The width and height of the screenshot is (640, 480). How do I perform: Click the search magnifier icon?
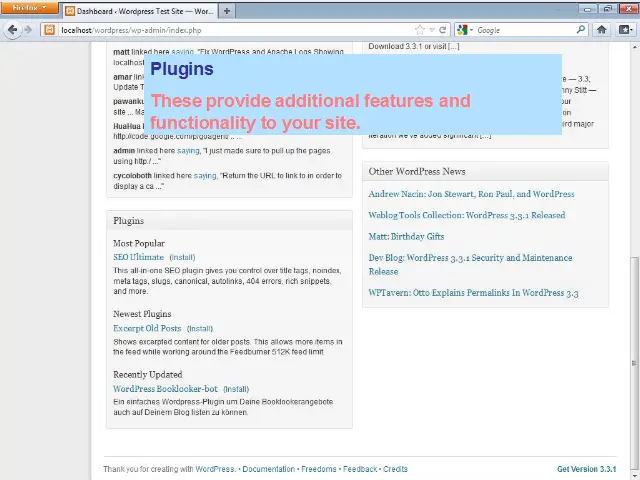581,29
